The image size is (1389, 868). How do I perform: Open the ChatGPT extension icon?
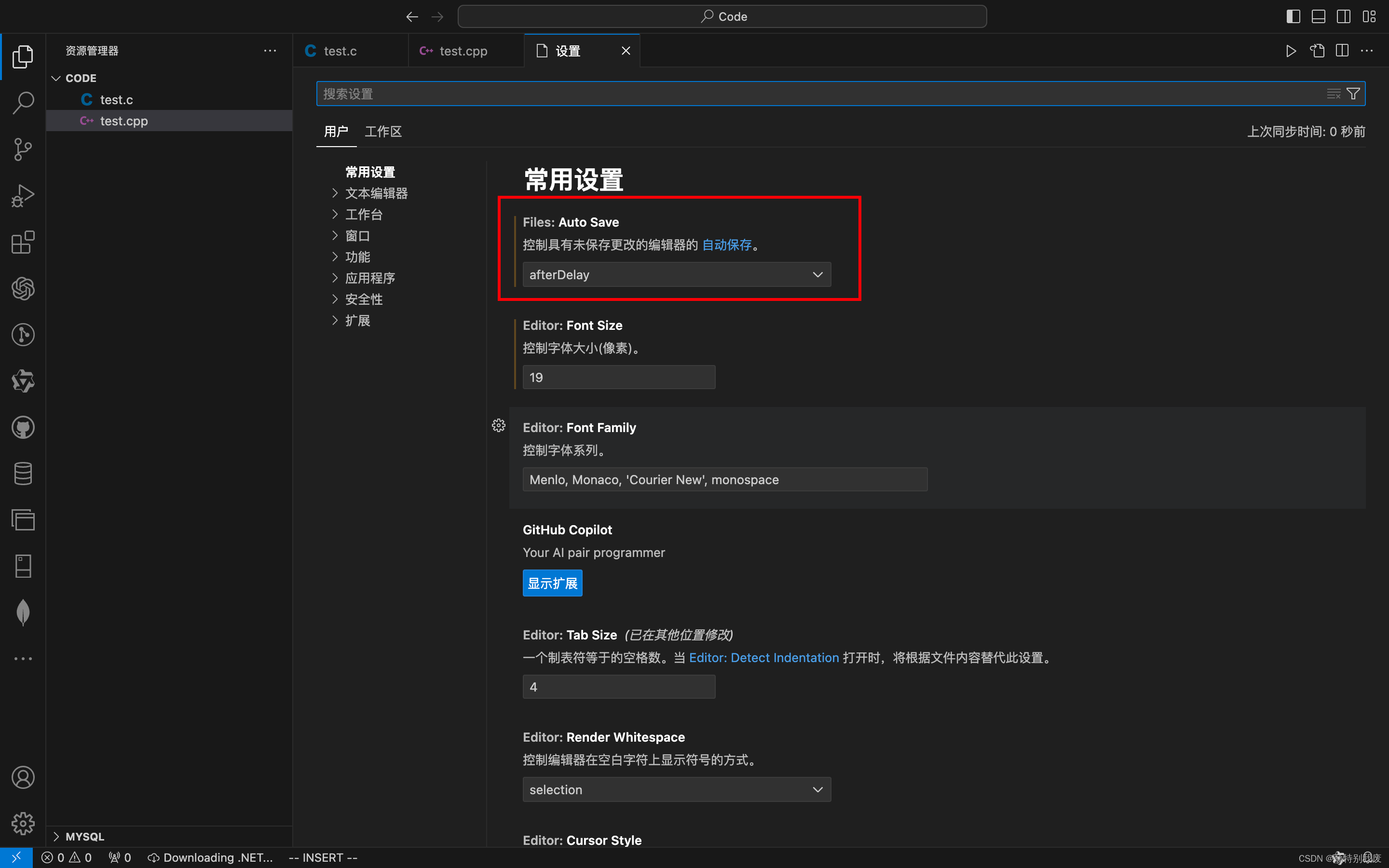point(23,288)
